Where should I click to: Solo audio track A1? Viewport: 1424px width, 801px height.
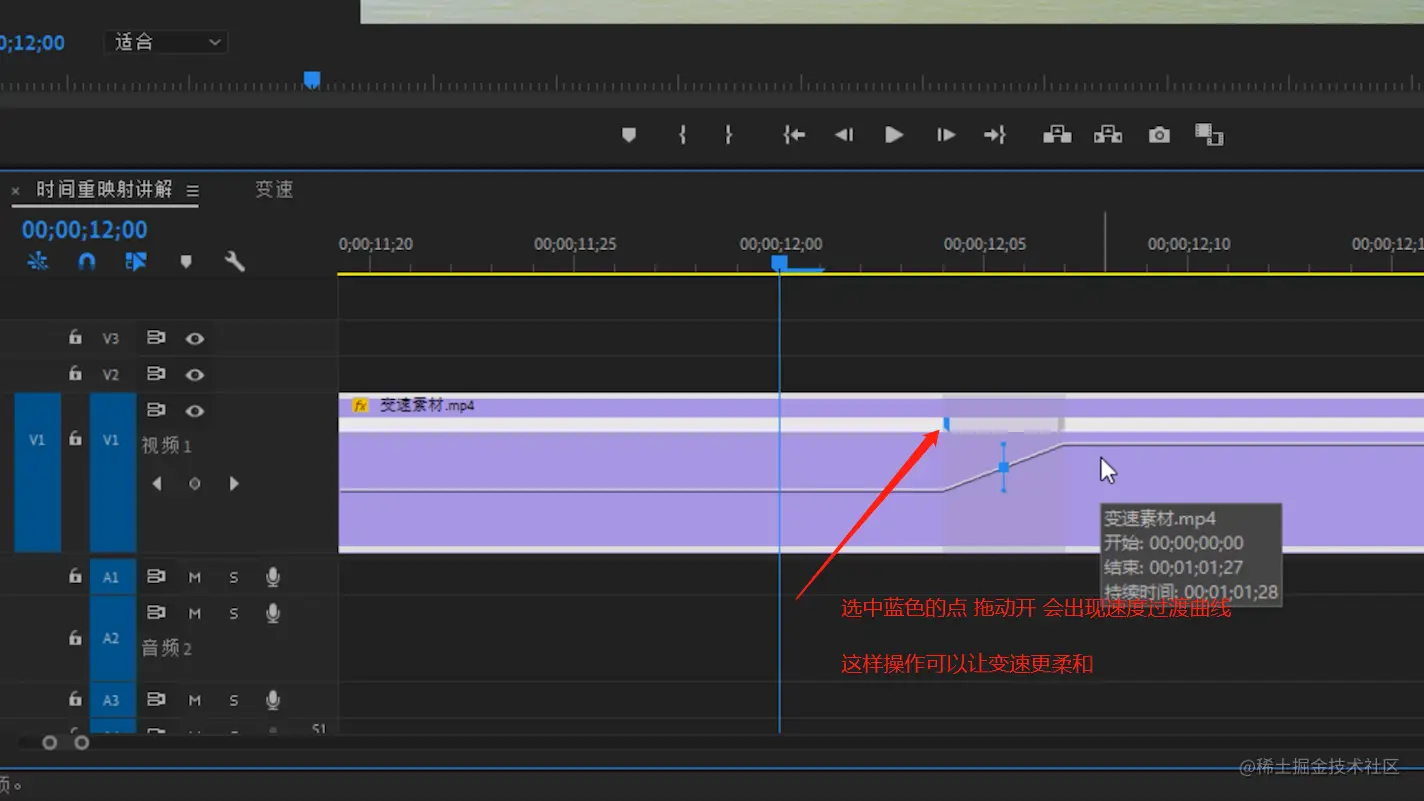234,577
